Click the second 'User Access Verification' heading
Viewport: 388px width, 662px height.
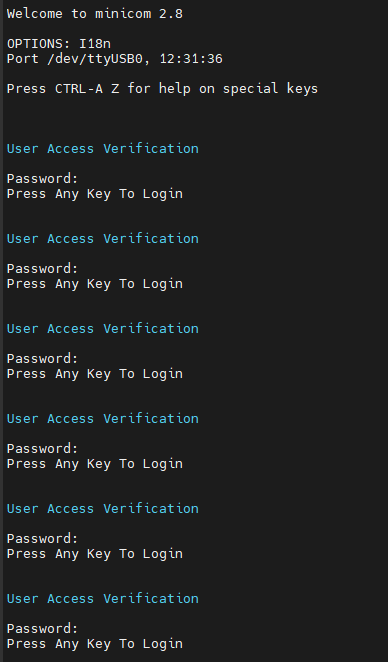pyautogui.click(x=103, y=239)
